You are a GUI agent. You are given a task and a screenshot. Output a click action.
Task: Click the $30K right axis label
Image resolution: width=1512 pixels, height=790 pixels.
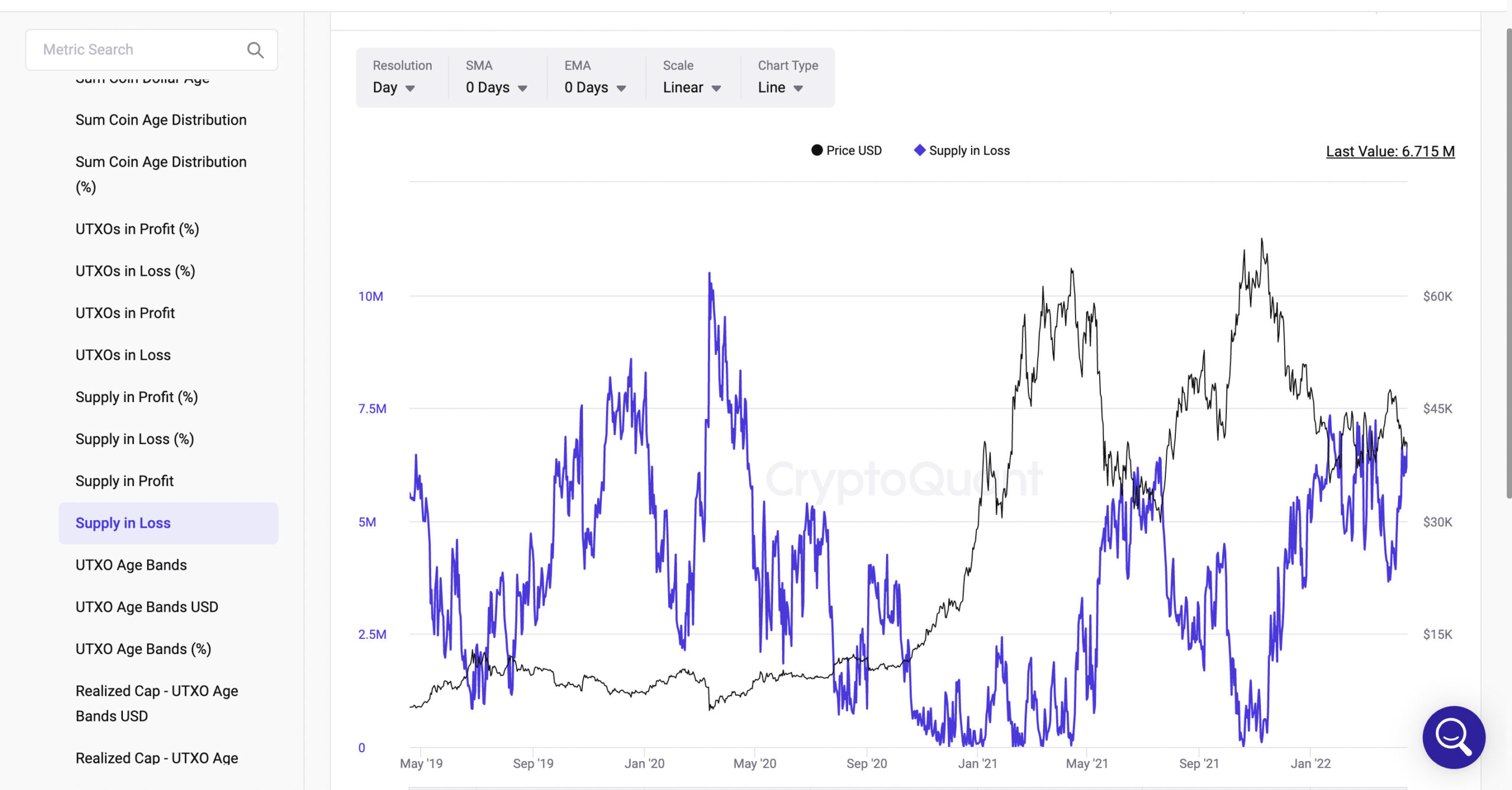click(1437, 522)
